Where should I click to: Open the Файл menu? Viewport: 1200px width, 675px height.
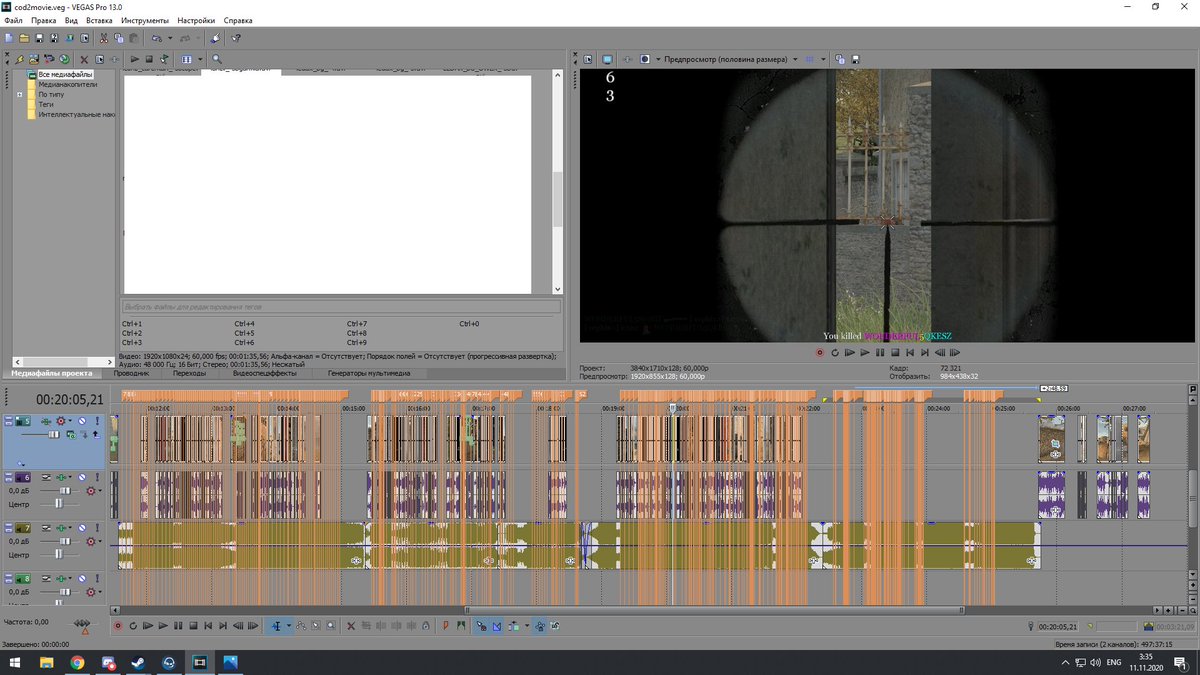tap(13, 20)
